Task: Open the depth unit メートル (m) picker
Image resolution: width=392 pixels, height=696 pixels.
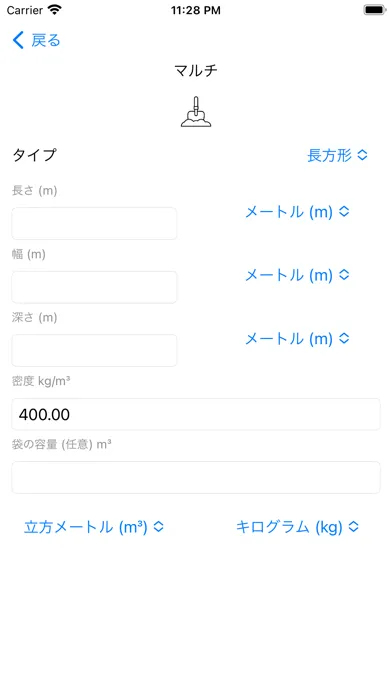Action: point(297,339)
